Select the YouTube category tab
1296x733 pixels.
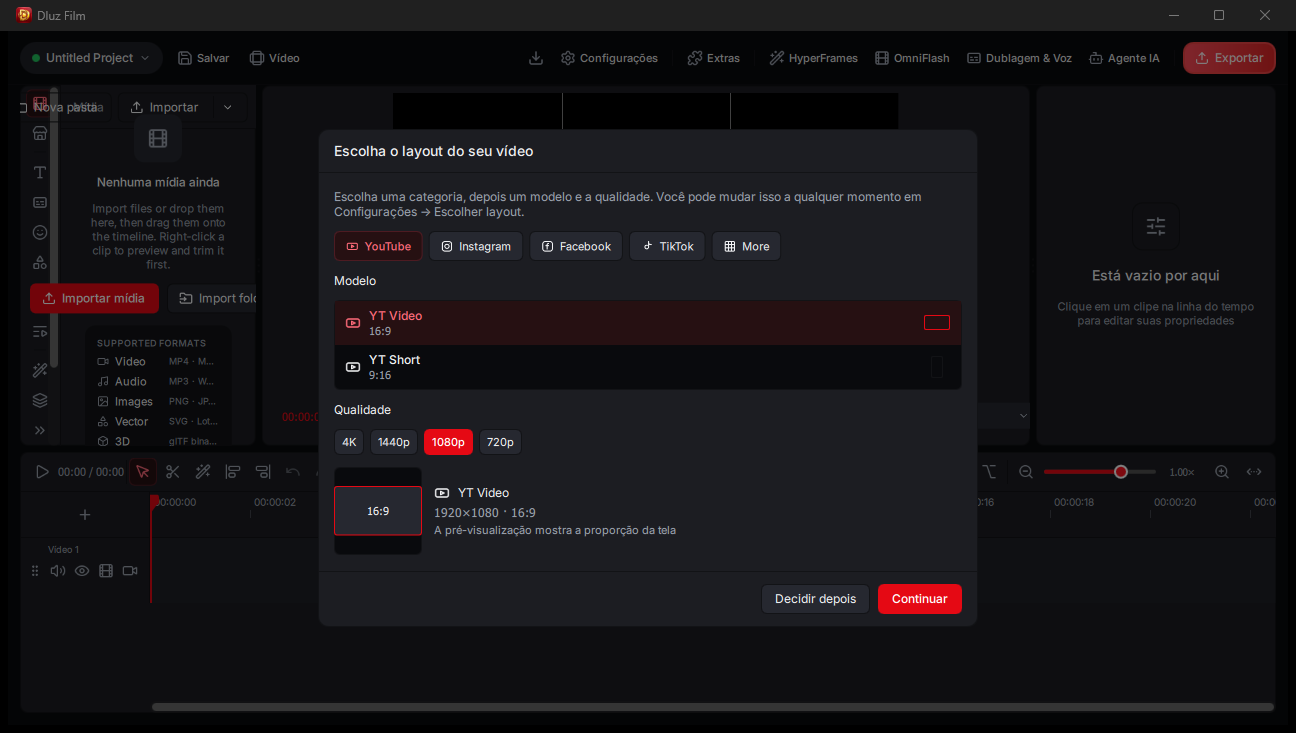(x=378, y=246)
